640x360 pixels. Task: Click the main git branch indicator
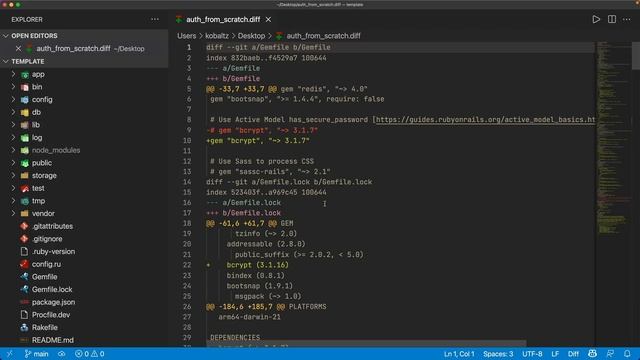pos(36,354)
